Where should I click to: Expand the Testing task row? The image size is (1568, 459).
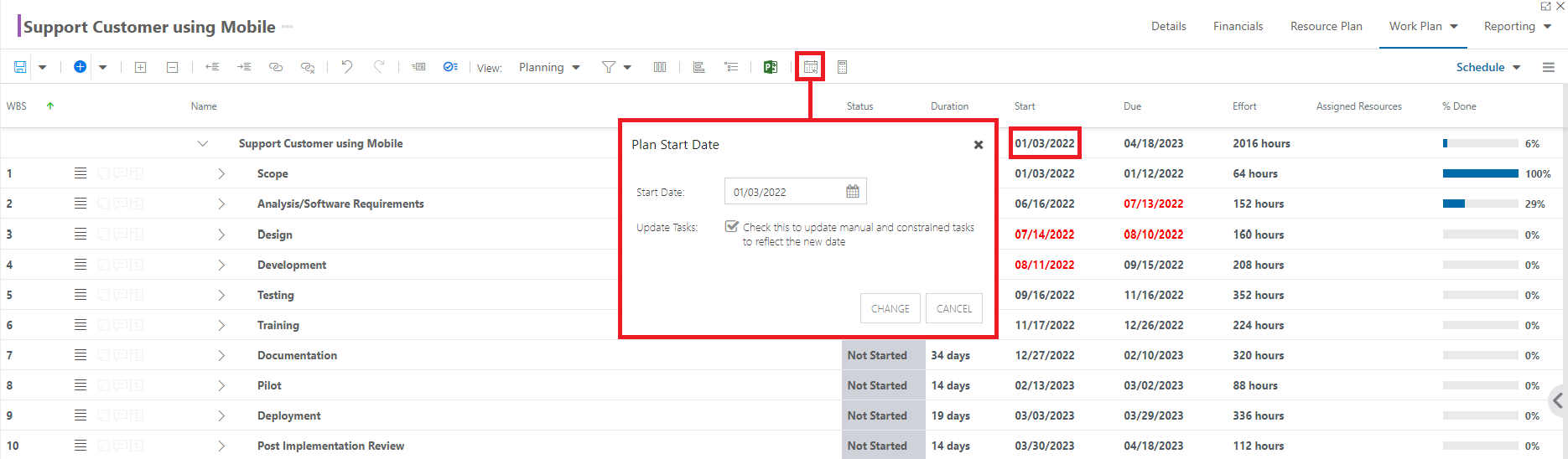[x=221, y=295]
